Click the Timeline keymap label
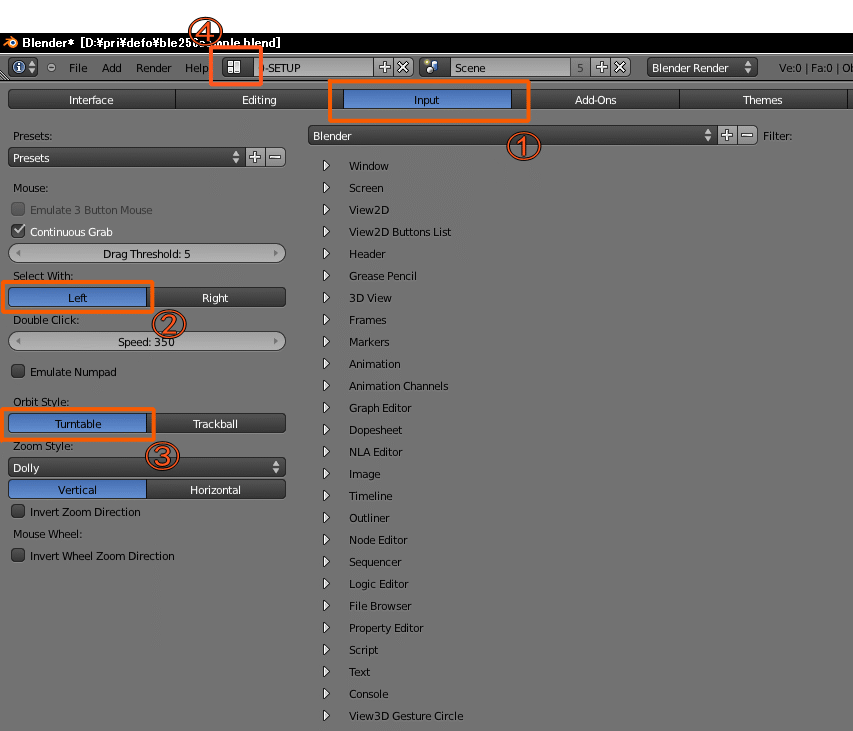Image resolution: width=853 pixels, height=731 pixels. 370,496
